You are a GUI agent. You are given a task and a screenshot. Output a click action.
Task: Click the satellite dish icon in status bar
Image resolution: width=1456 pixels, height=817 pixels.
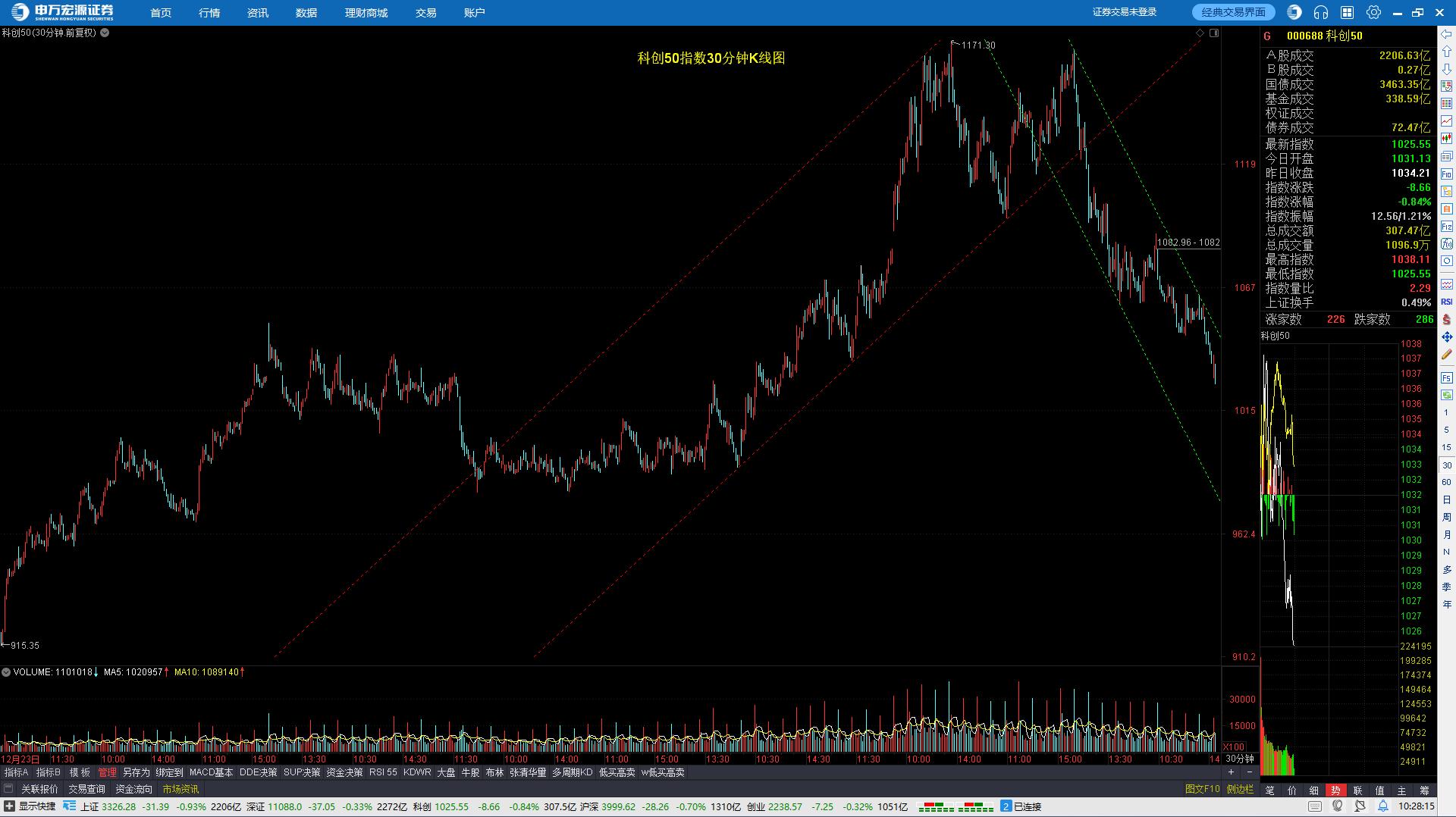(1360, 806)
